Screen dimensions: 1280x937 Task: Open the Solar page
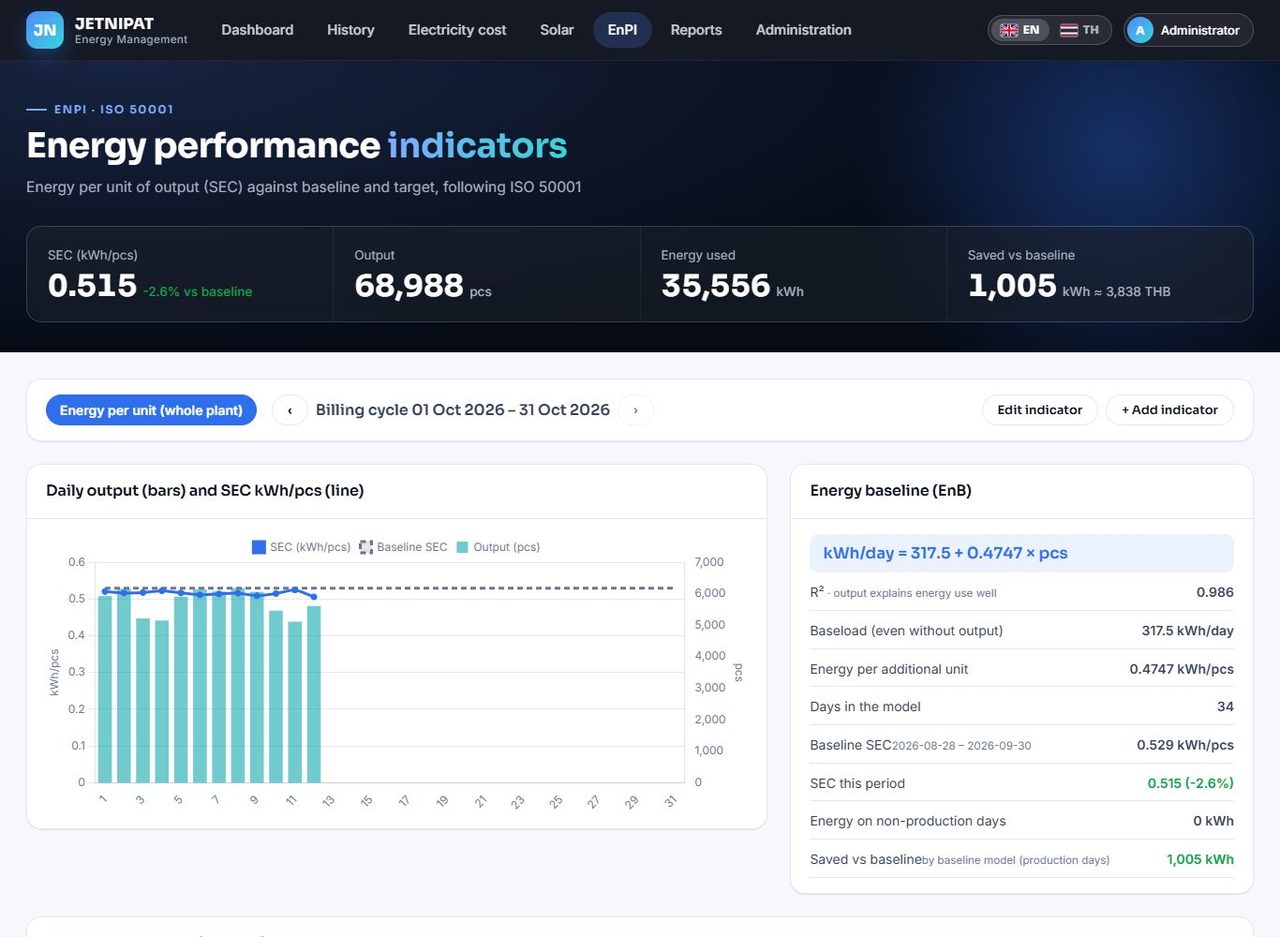pyautogui.click(x=557, y=30)
